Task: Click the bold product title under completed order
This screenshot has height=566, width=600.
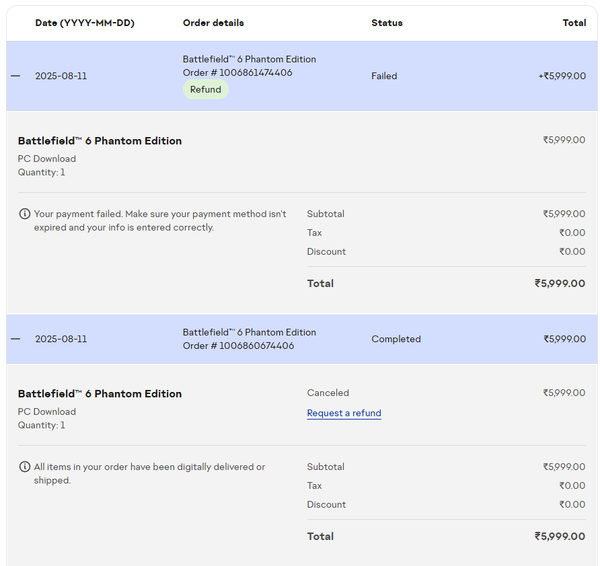Action: [x=100, y=394]
